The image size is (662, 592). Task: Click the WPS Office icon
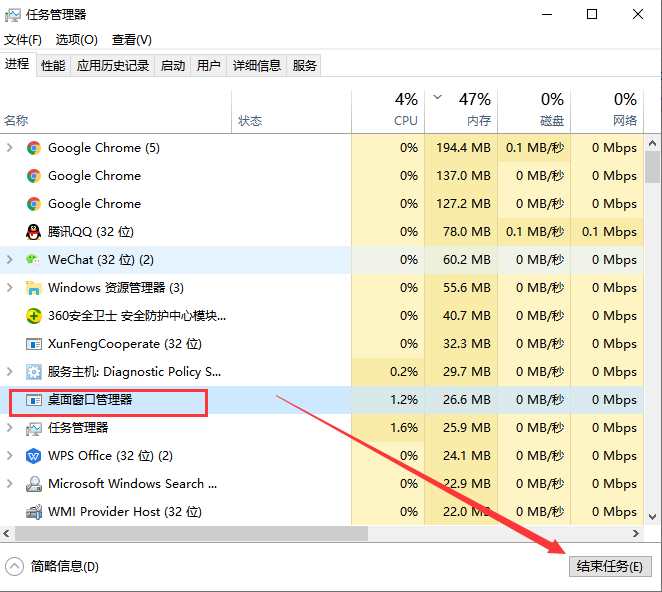[x=34, y=456]
